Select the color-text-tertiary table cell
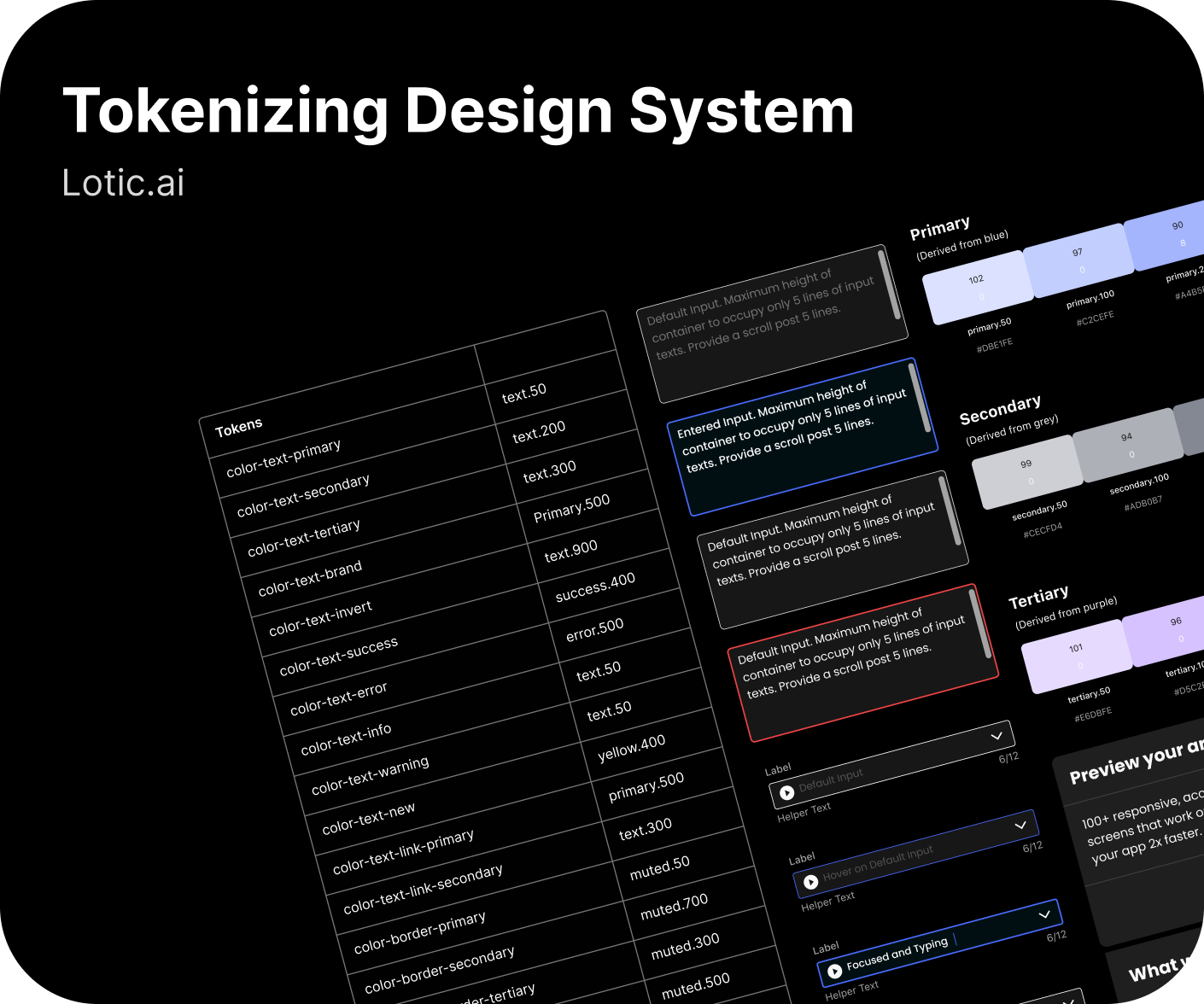The height and width of the screenshot is (1004, 1204). pos(374,522)
